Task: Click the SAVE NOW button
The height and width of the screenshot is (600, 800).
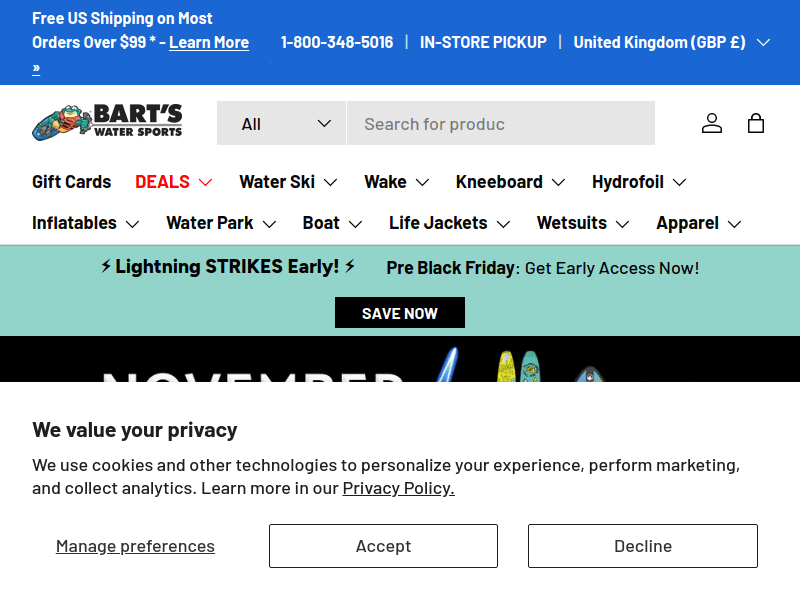Action: (x=399, y=312)
